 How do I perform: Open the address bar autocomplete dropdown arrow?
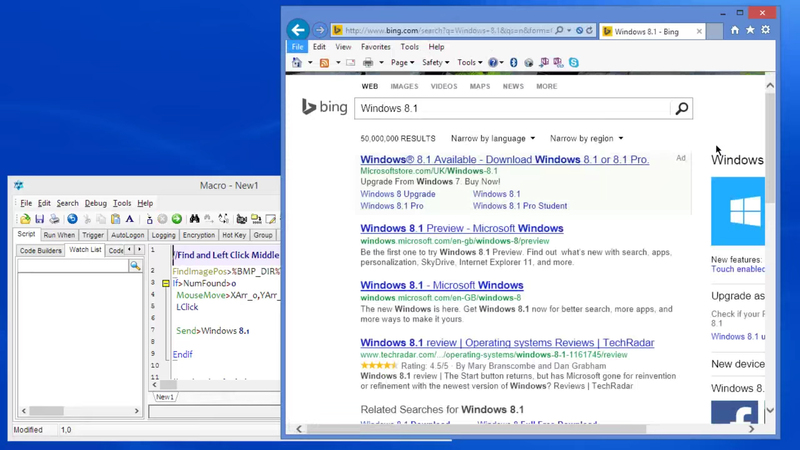569,31
